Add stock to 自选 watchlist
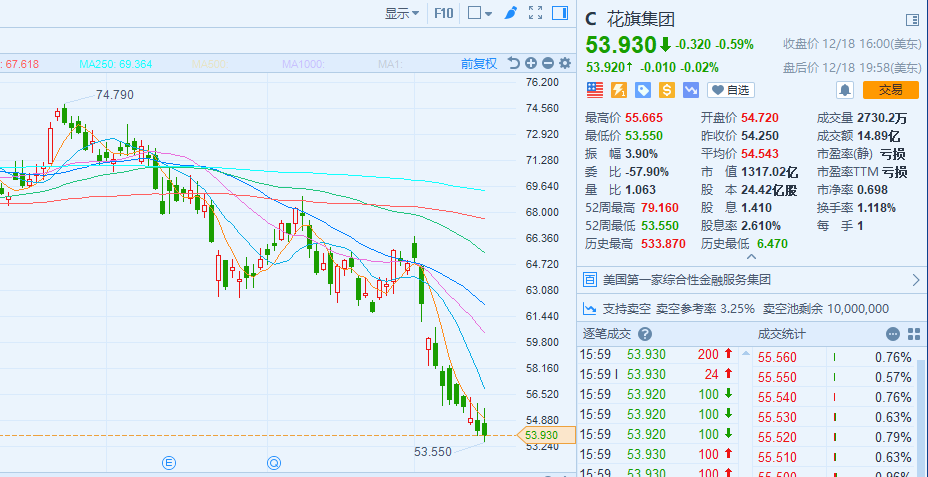 [731, 90]
